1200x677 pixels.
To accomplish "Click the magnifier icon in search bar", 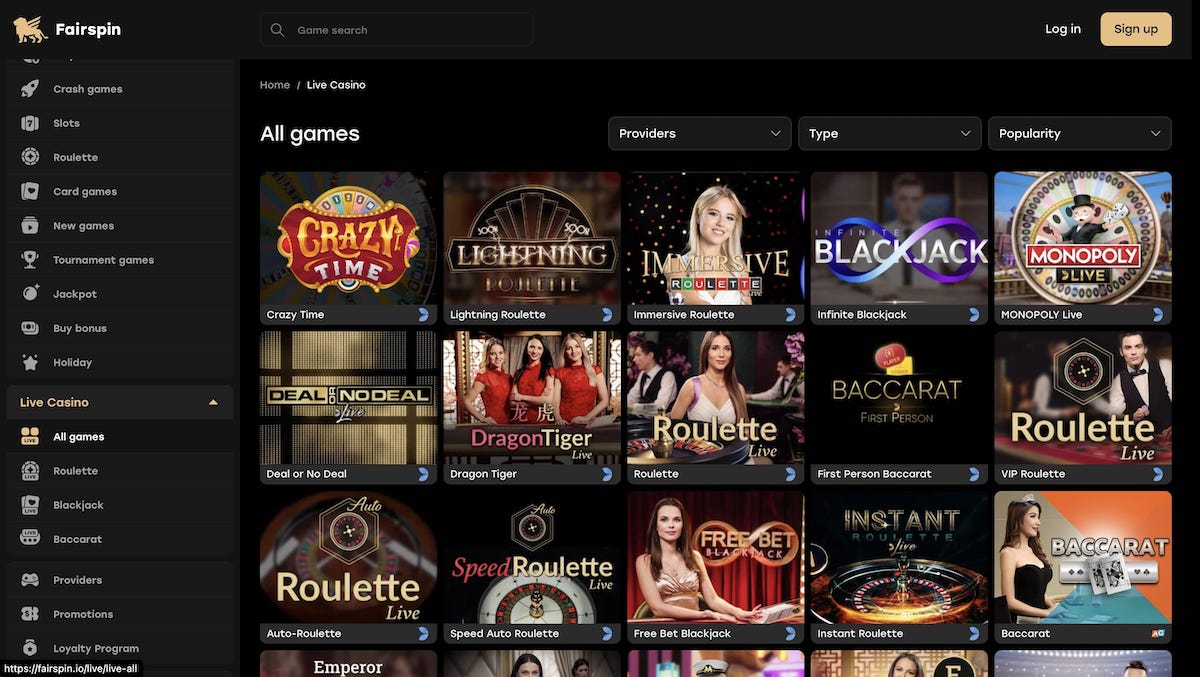I will (x=277, y=30).
